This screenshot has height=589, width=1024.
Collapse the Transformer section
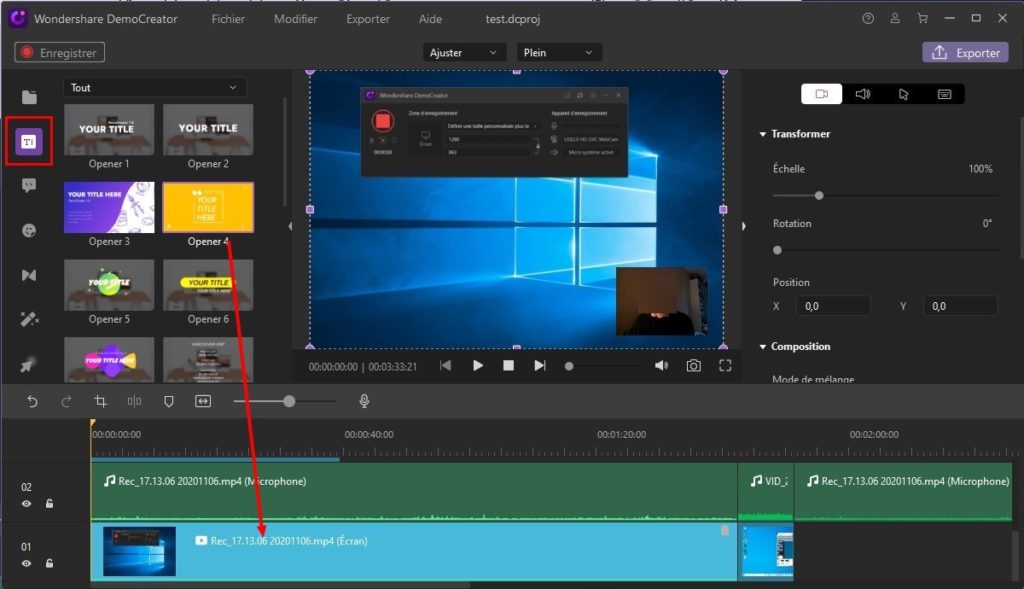coord(762,134)
